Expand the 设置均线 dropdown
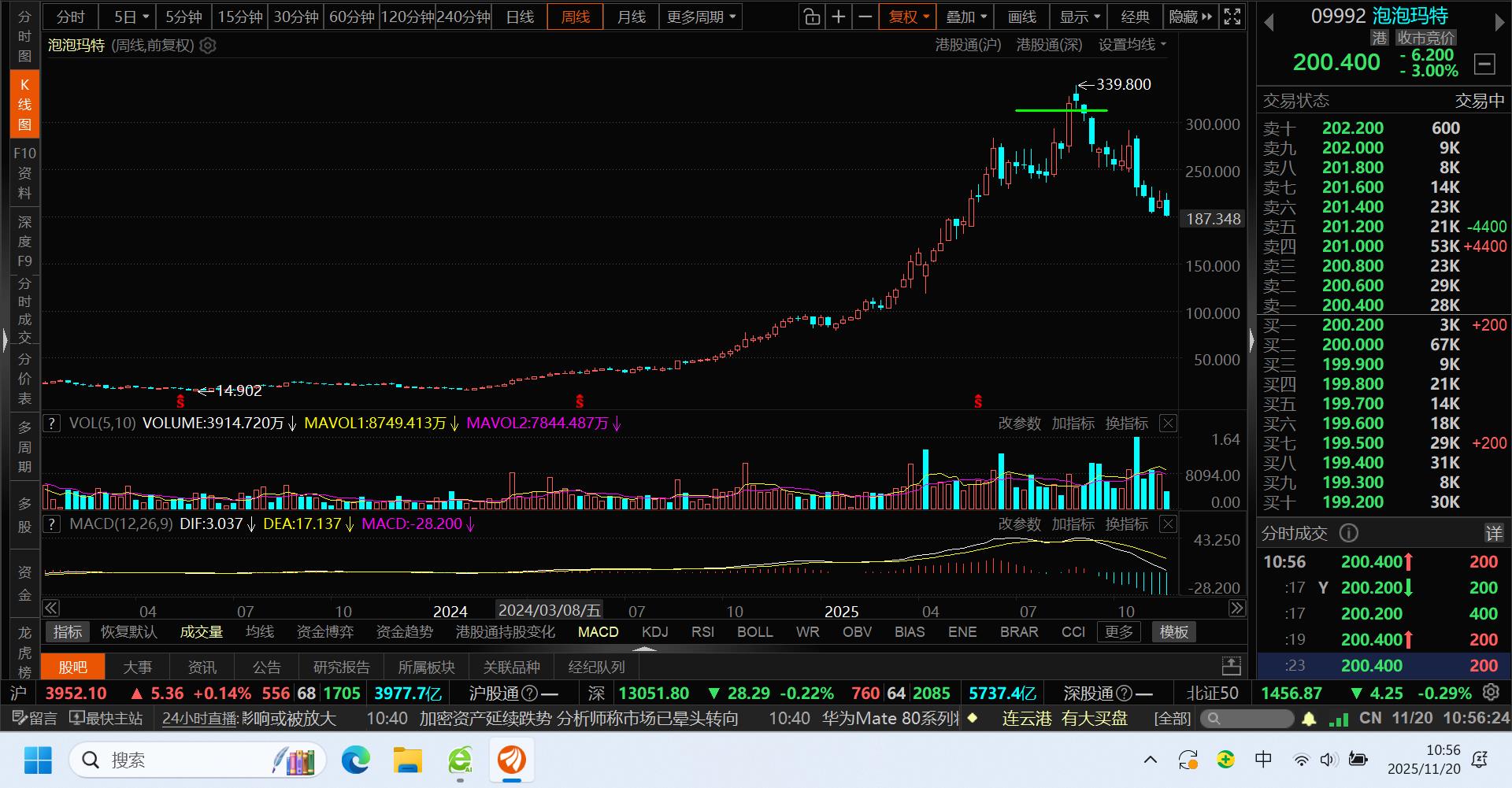 tap(1132, 45)
